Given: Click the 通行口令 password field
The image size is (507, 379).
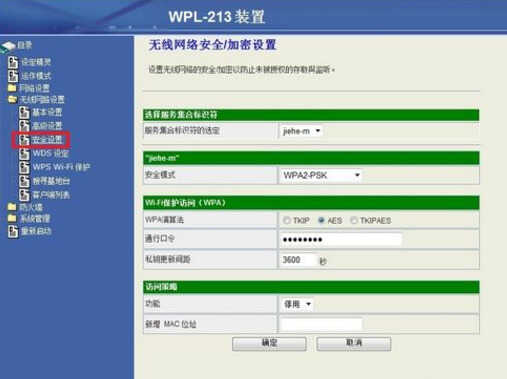Looking at the screenshot, I should [x=341, y=239].
